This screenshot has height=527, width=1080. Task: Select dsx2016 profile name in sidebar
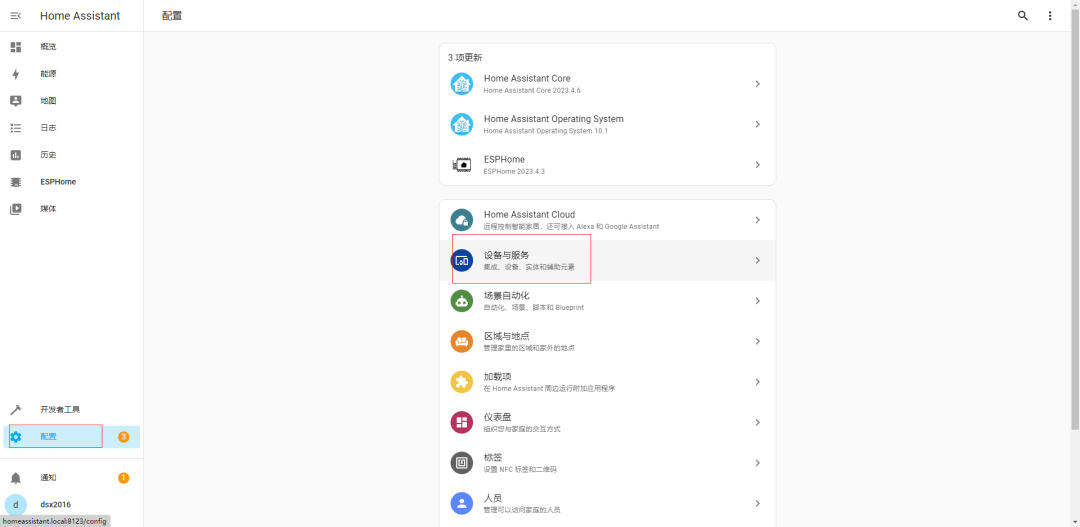(55, 504)
